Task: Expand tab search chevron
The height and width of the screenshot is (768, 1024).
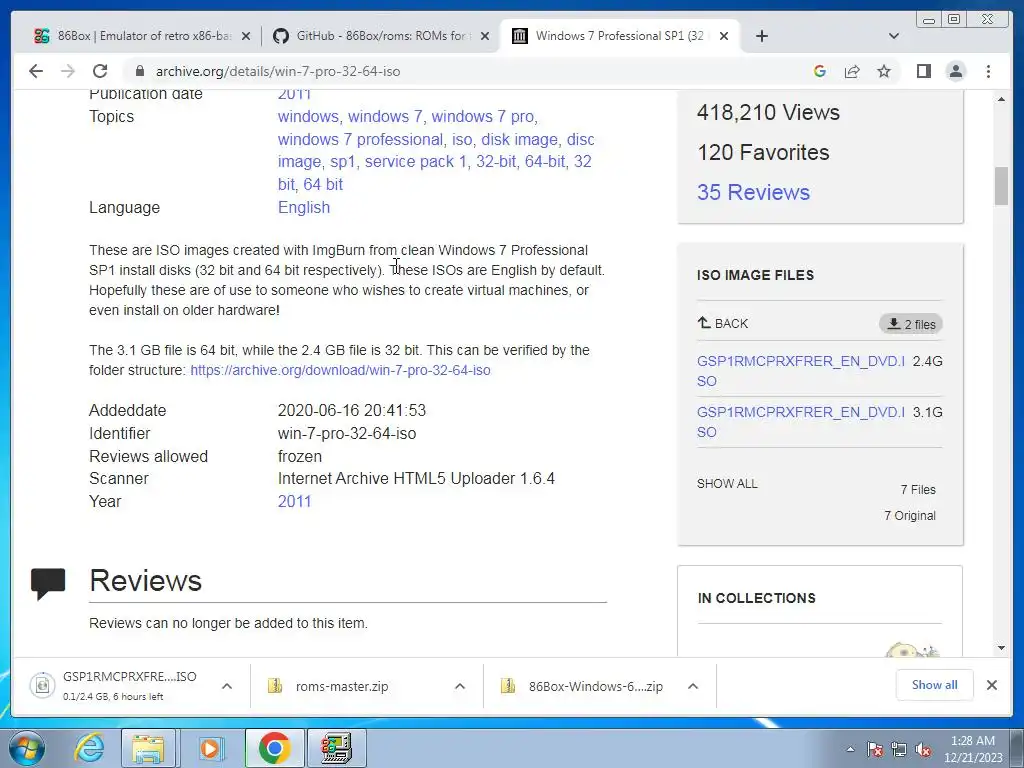Action: click(x=894, y=36)
